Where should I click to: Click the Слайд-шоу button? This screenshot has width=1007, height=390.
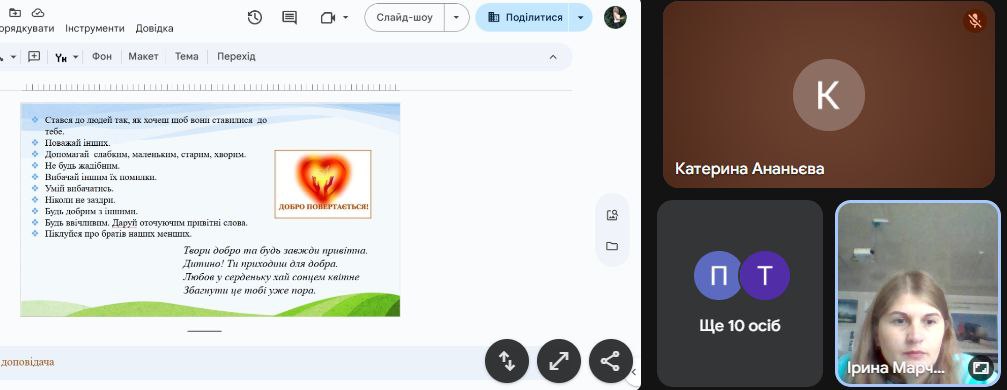click(405, 17)
